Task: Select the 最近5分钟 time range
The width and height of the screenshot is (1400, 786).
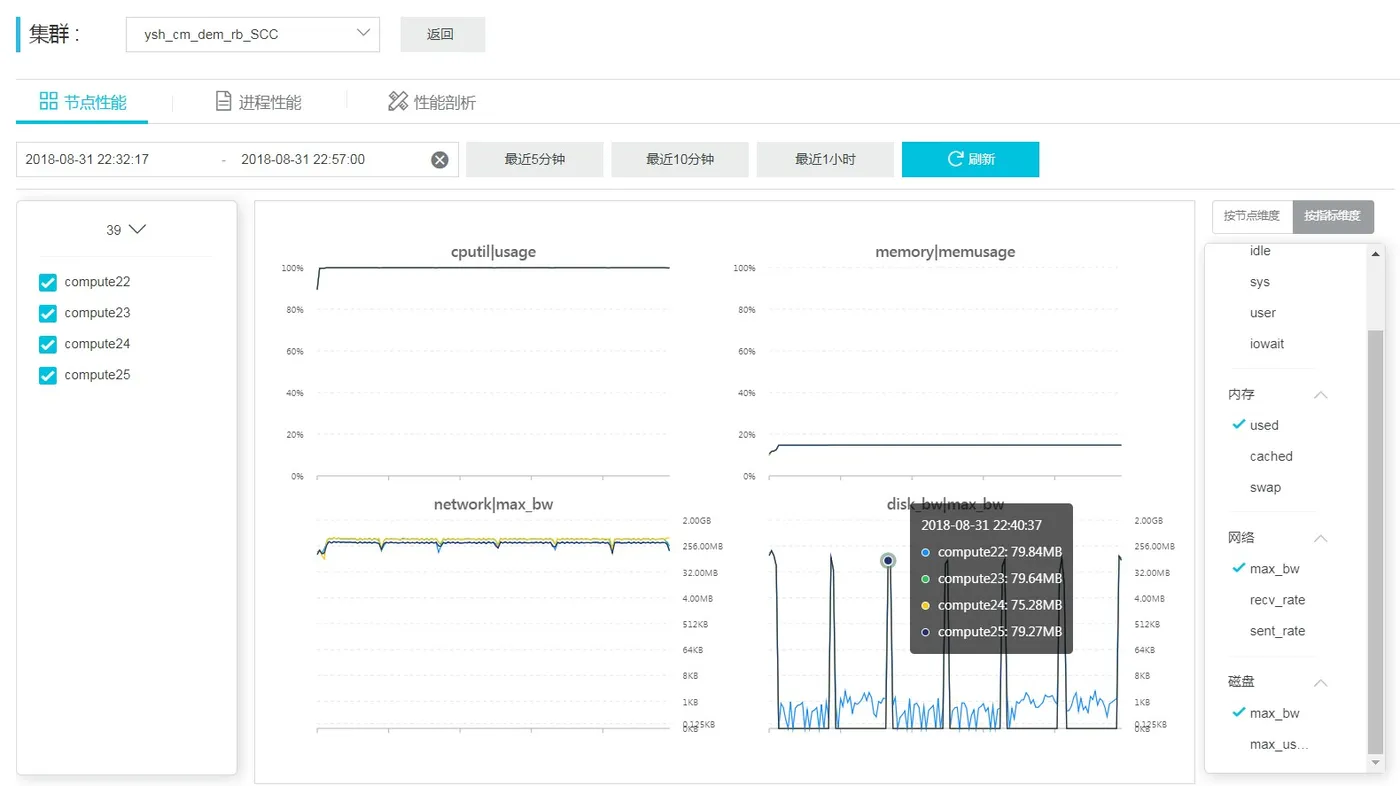Action: coord(535,159)
